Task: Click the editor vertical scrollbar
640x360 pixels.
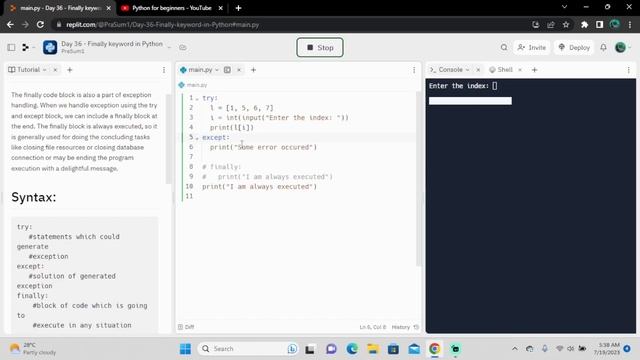Action: coord(418,180)
